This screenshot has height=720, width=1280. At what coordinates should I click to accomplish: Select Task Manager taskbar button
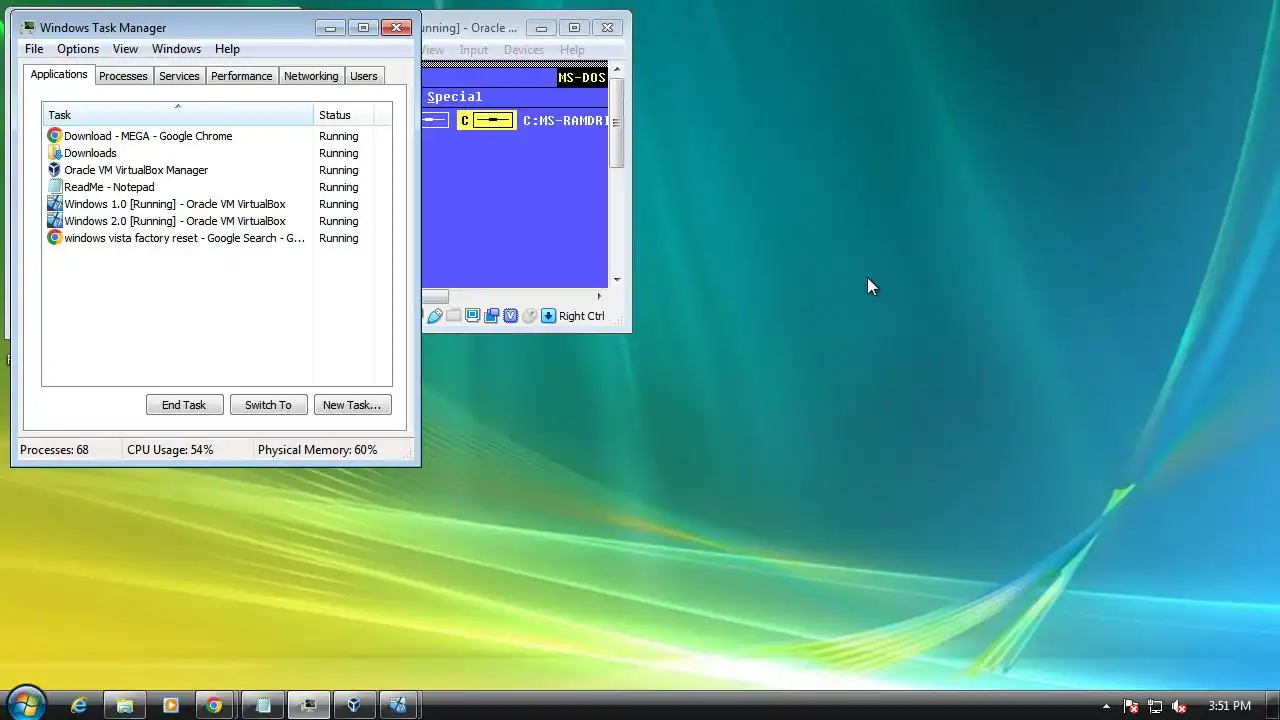(309, 705)
